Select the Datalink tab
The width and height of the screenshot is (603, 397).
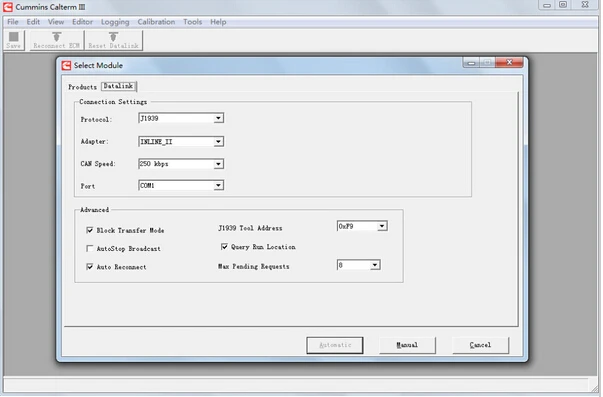click(118, 86)
